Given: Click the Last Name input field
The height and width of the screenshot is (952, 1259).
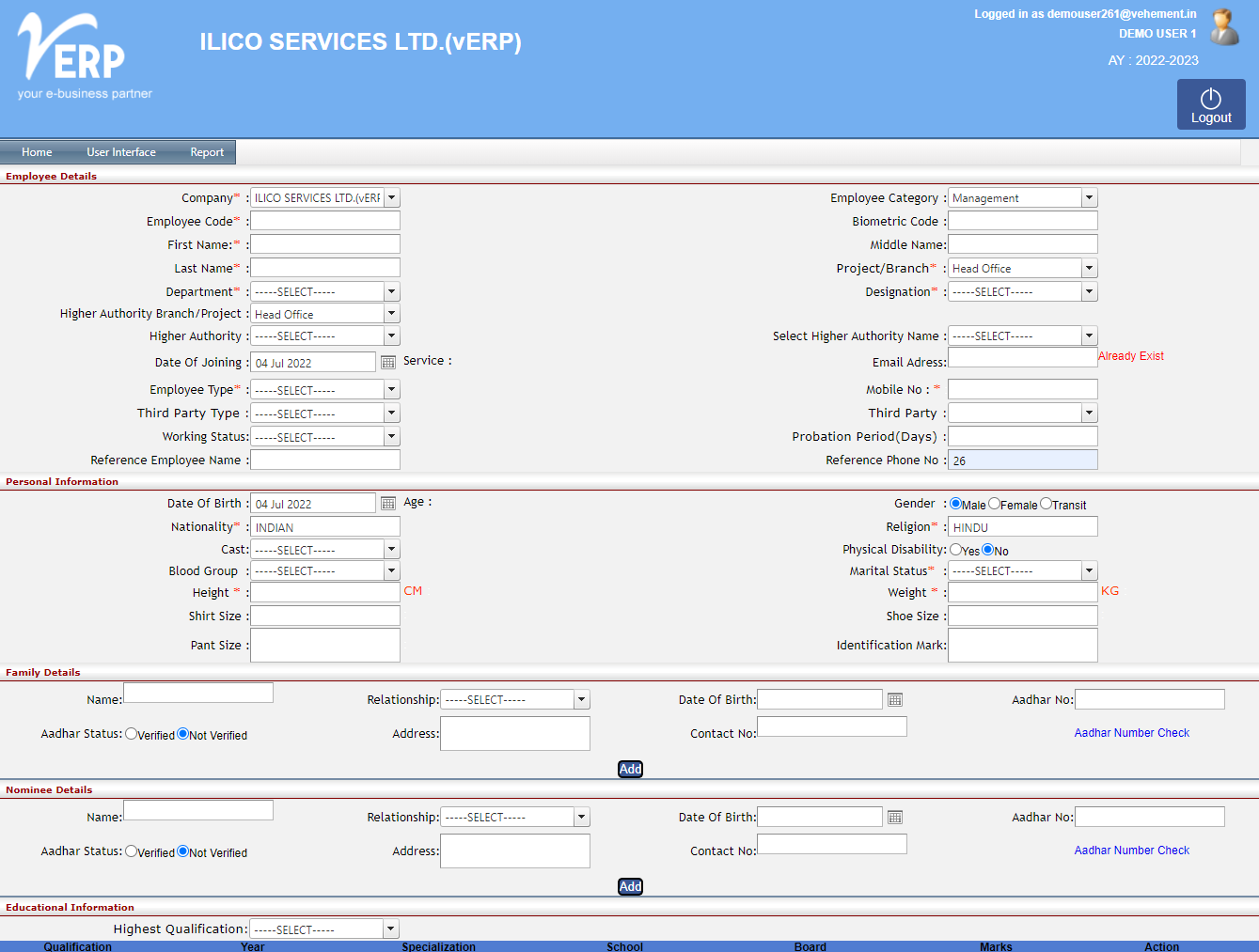Looking at the screenshot, I should coord(325,268).
